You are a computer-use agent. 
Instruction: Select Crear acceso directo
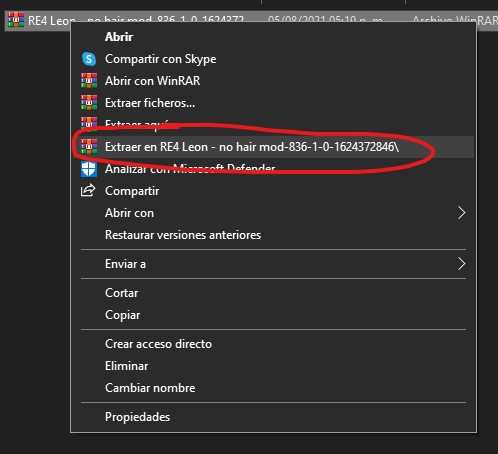click(158, 344)
